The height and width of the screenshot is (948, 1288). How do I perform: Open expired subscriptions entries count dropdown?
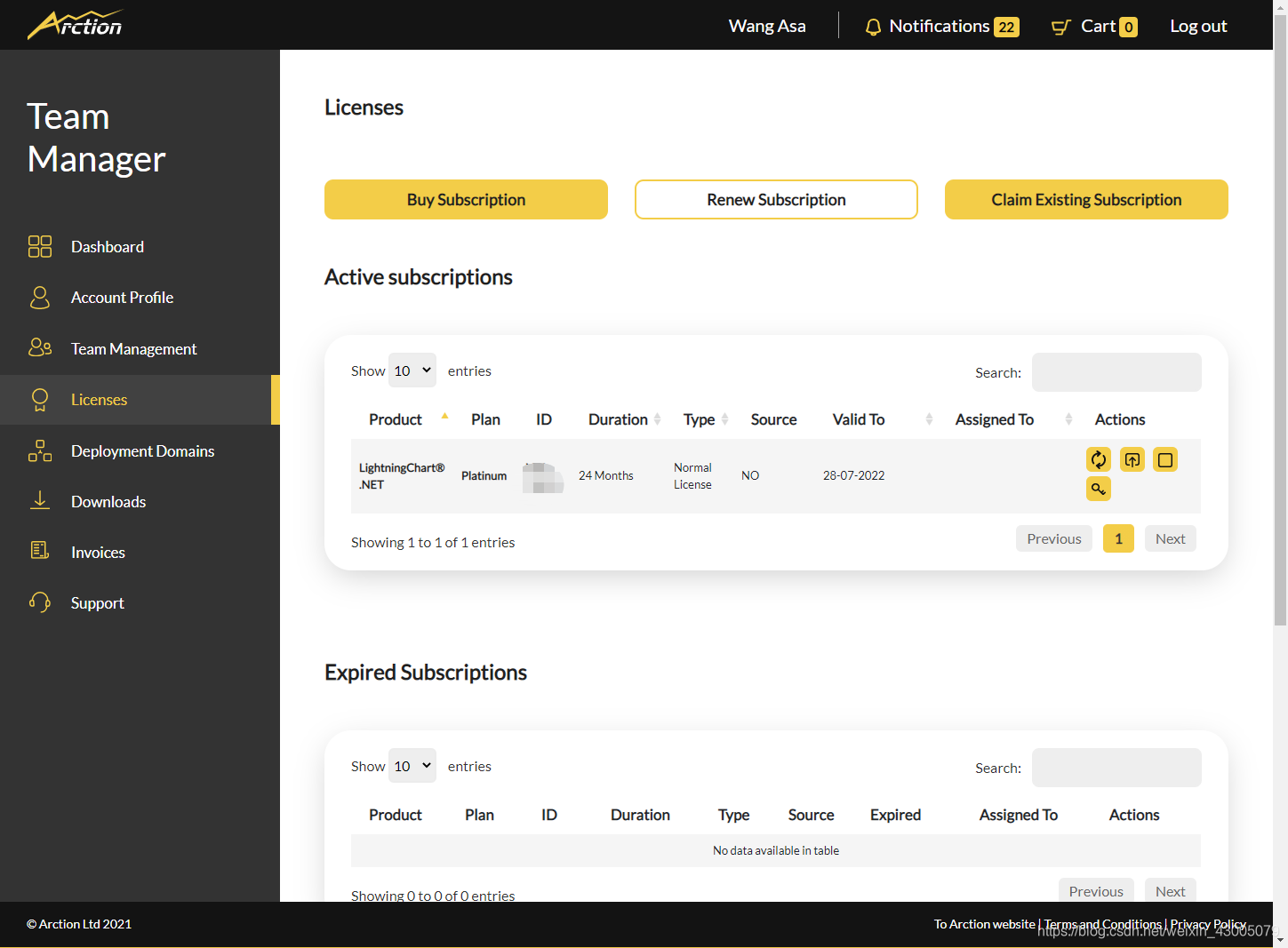pyautogui.click(x=412, y=766)
